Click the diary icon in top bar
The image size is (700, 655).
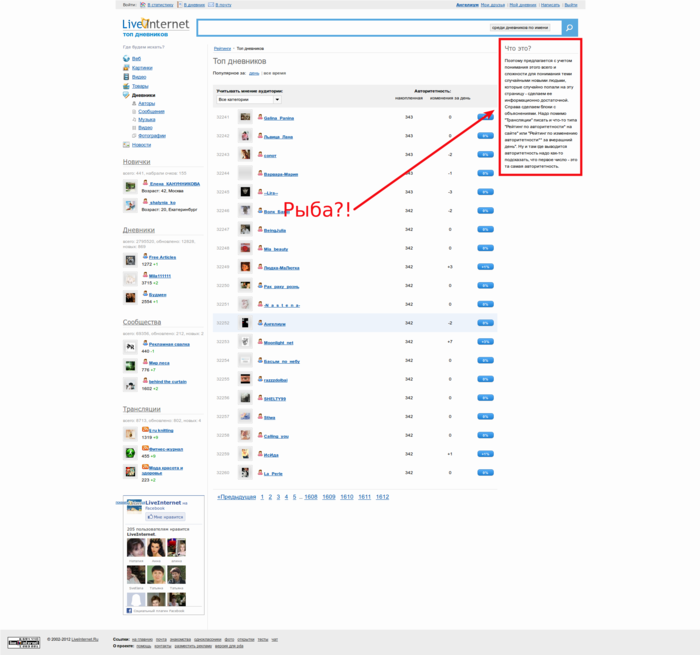point(180,4)
